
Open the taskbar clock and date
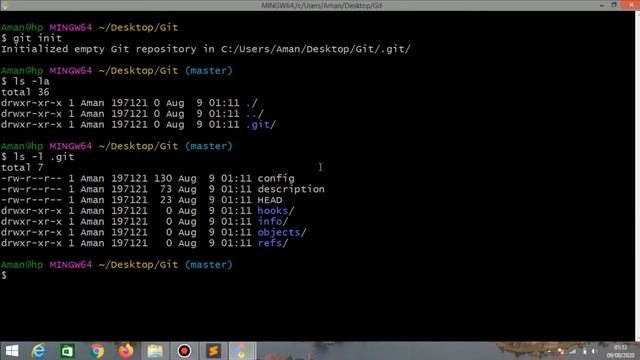[x=620, y=351]
